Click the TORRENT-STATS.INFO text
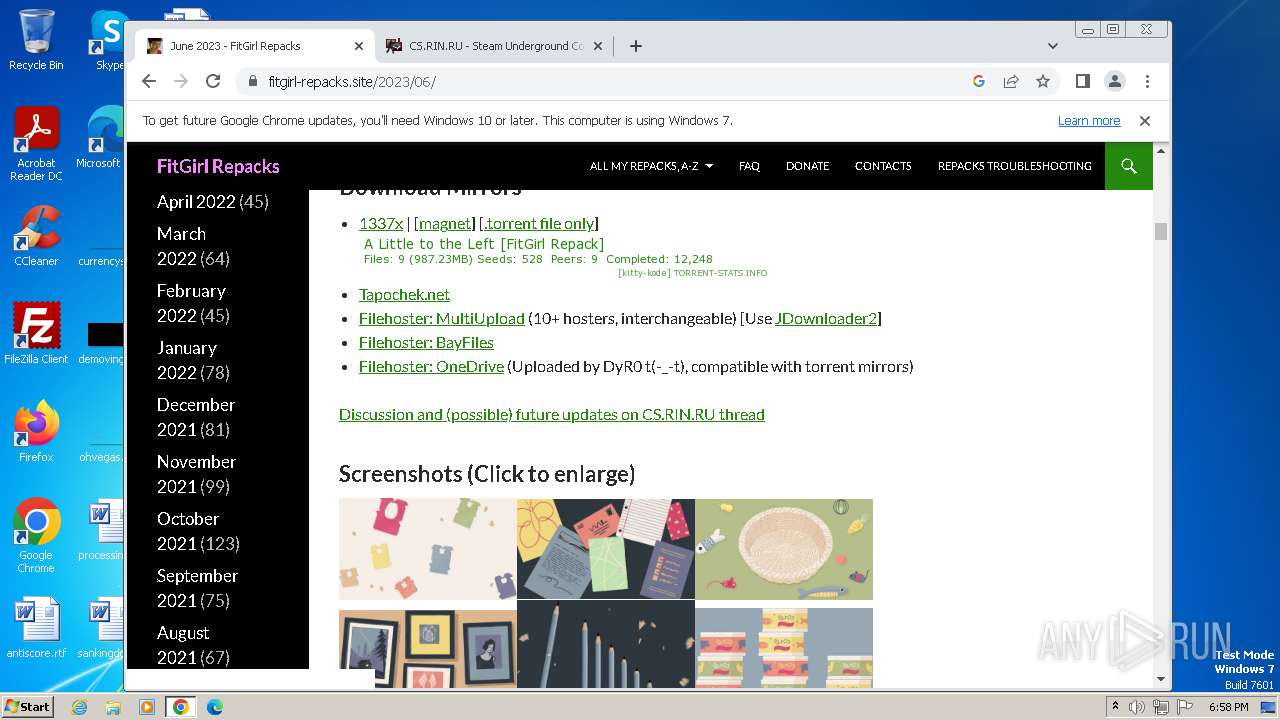This screenshot has width=1280, height=720. click(x=720, y=273)
